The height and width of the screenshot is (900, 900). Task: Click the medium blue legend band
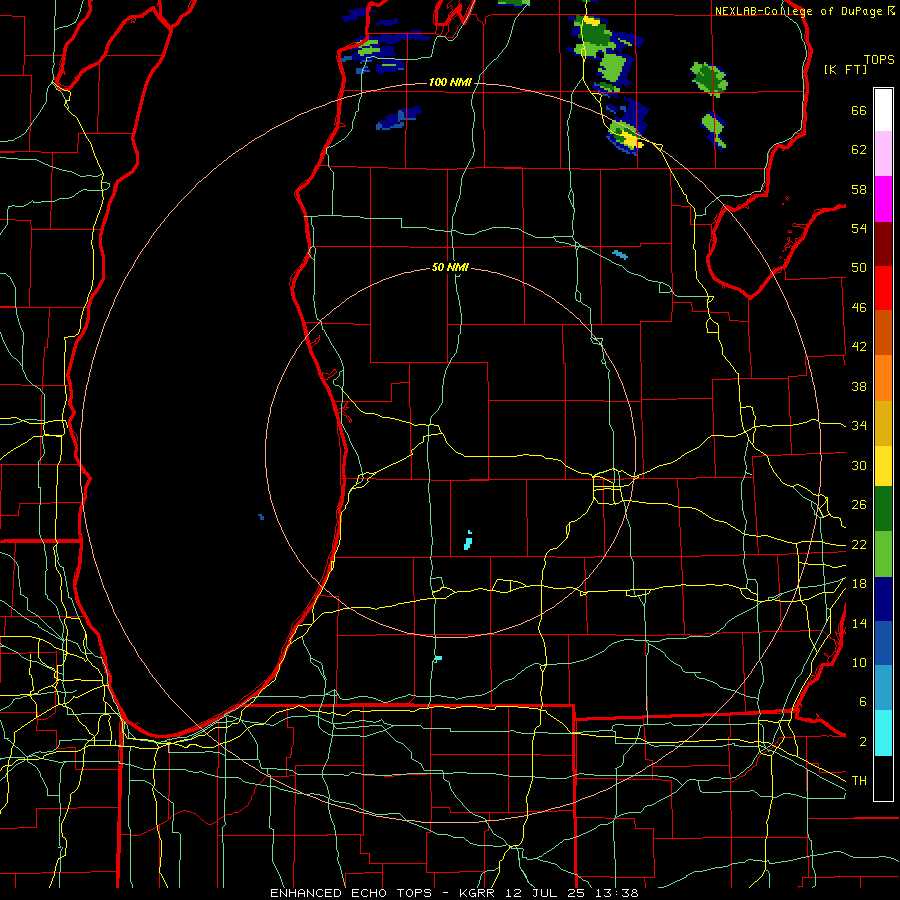click(x=883, y=644)
